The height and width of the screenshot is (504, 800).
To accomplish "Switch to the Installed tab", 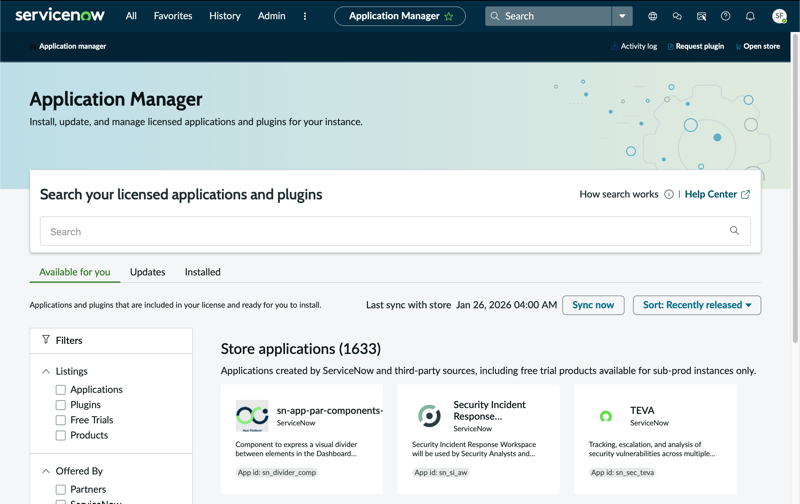I will 203,272.
